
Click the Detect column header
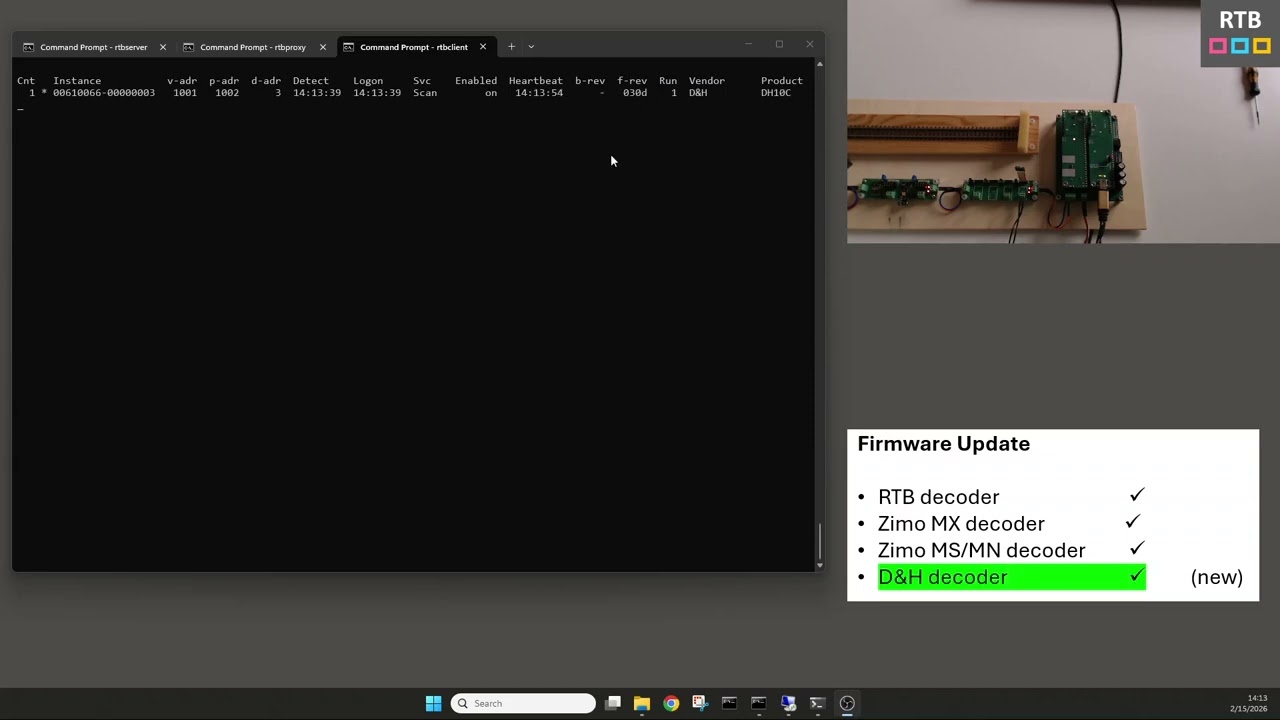311,81
